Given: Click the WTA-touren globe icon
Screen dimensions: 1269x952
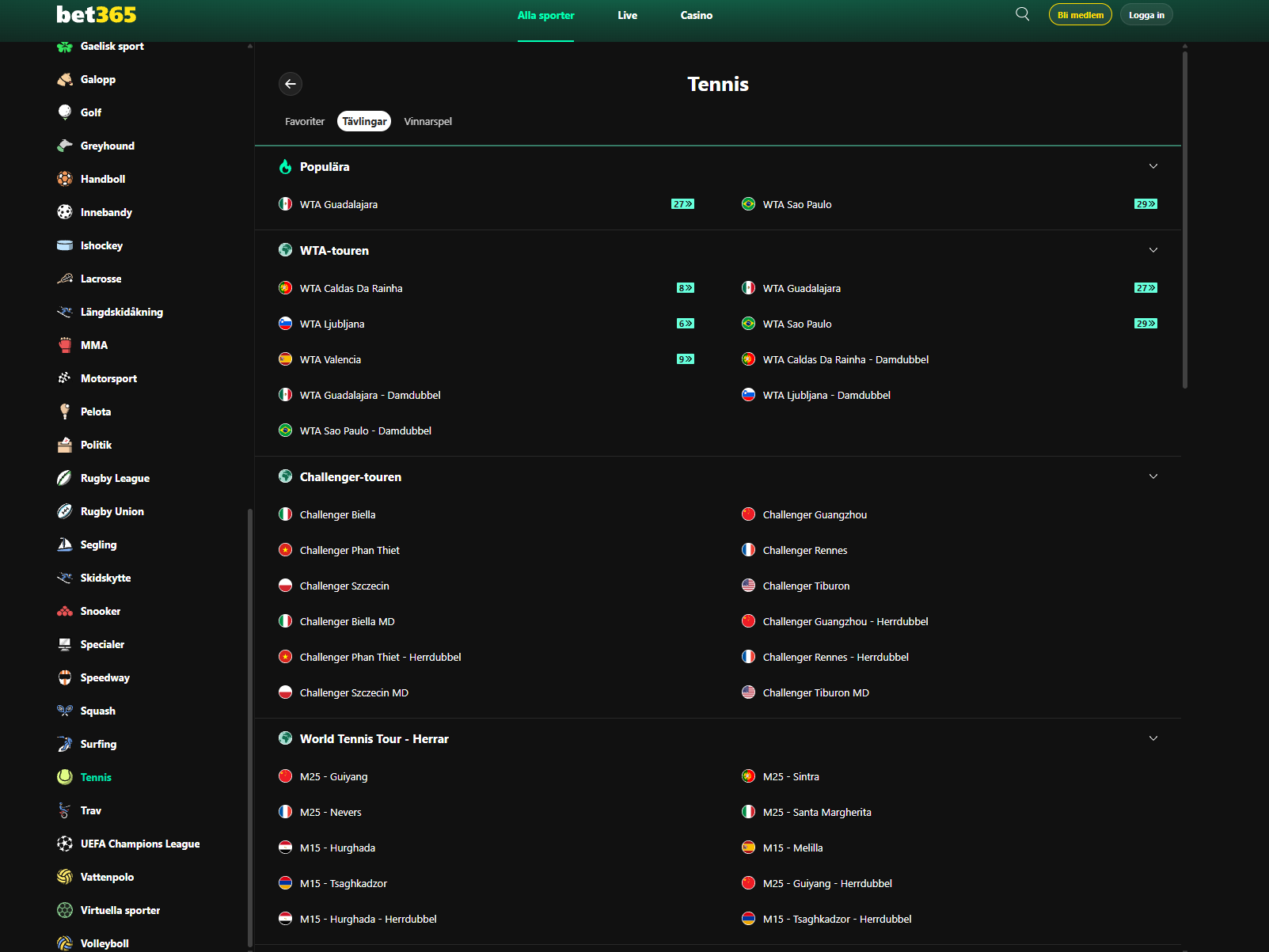Looking at the screenshot, I should [285, 250].
